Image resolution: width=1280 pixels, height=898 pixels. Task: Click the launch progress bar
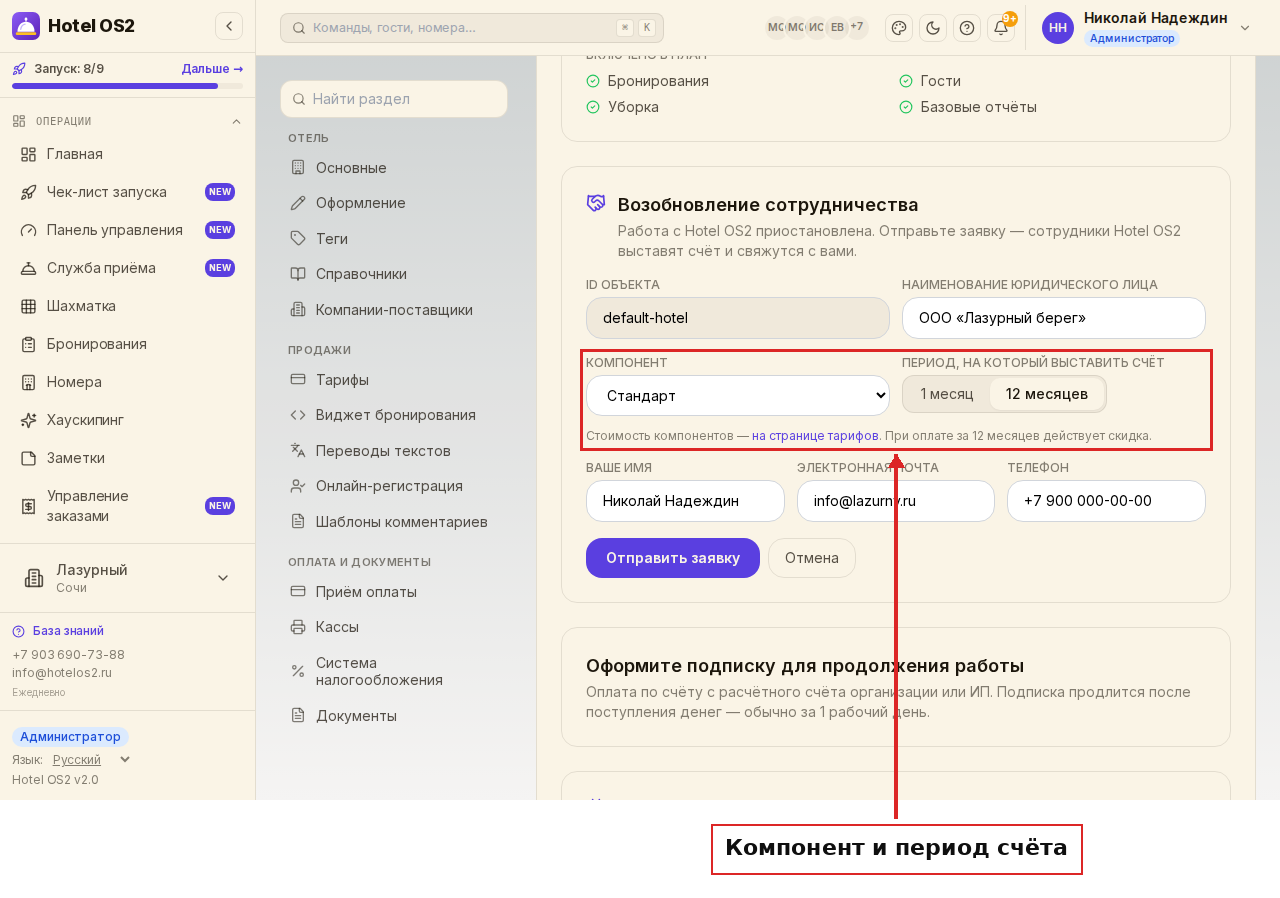[127, 86]
